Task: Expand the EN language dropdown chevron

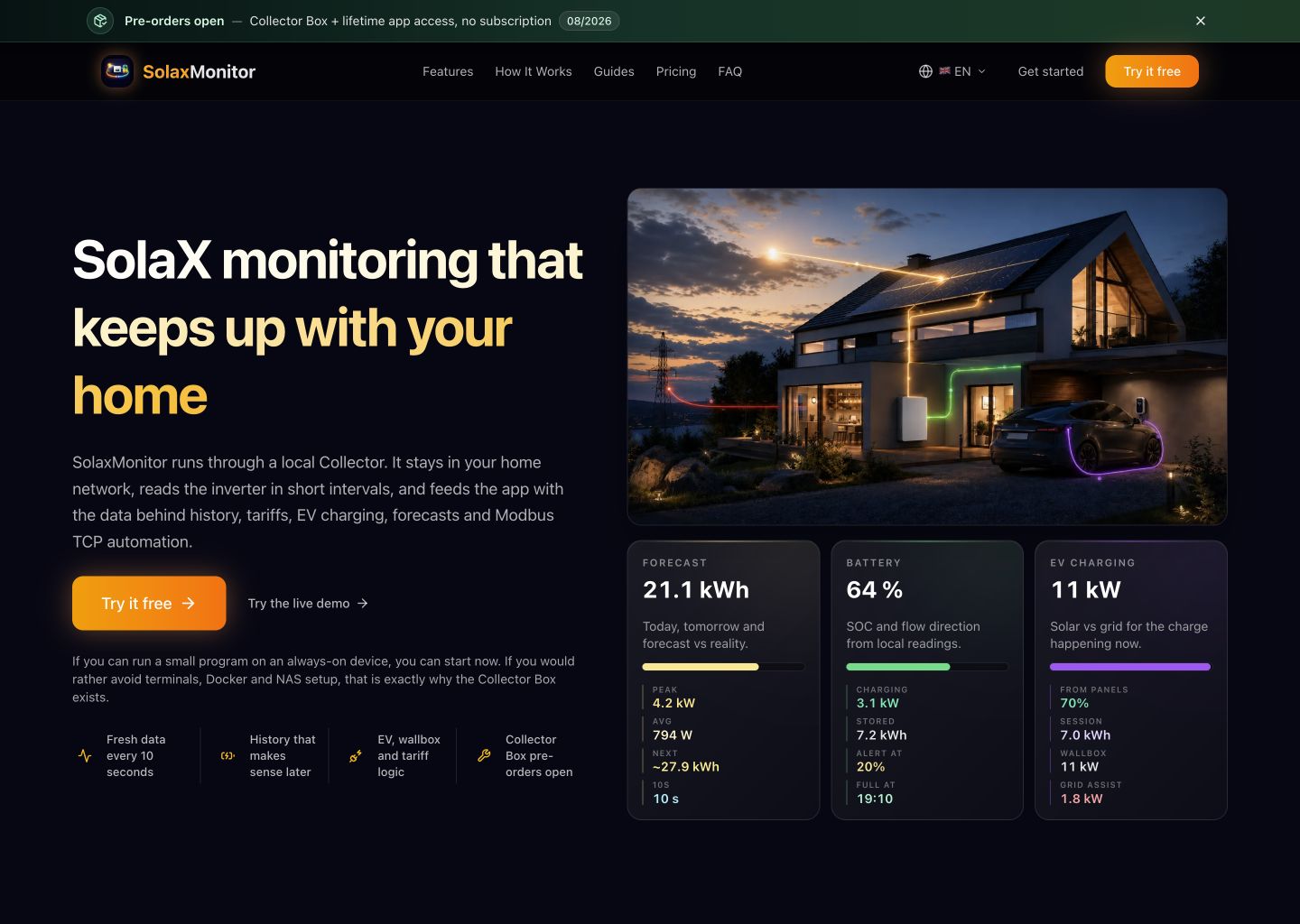Action: [x=982, y=71]
